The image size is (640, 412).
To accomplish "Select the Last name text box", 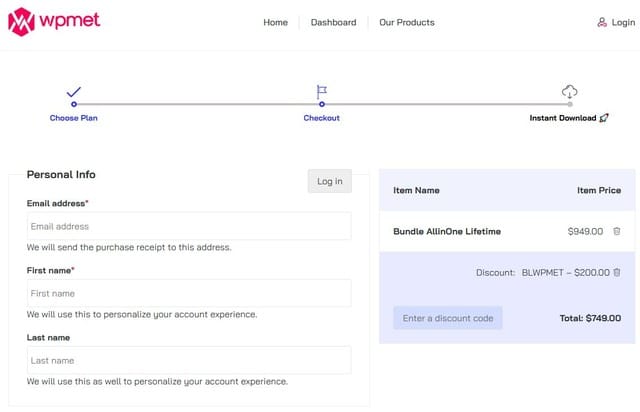I will pyautogui.click(x=189, y=360).
